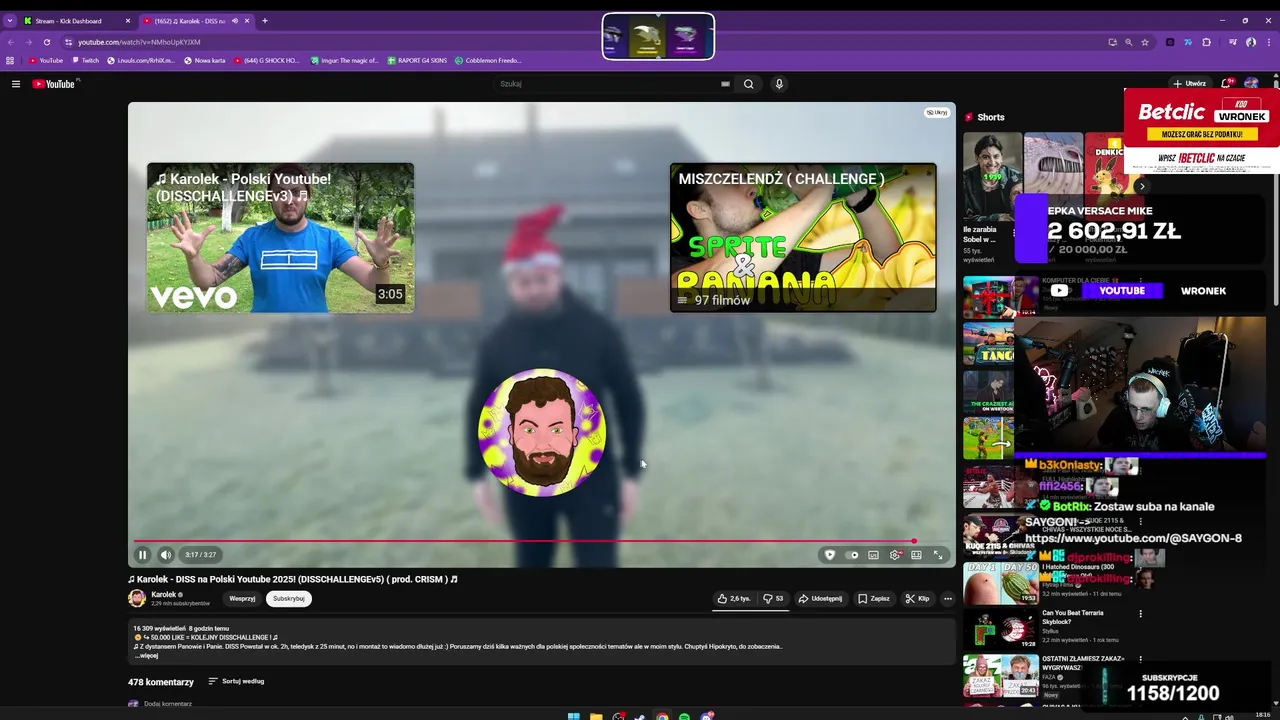Open Chrome from the taskbar

662,716
